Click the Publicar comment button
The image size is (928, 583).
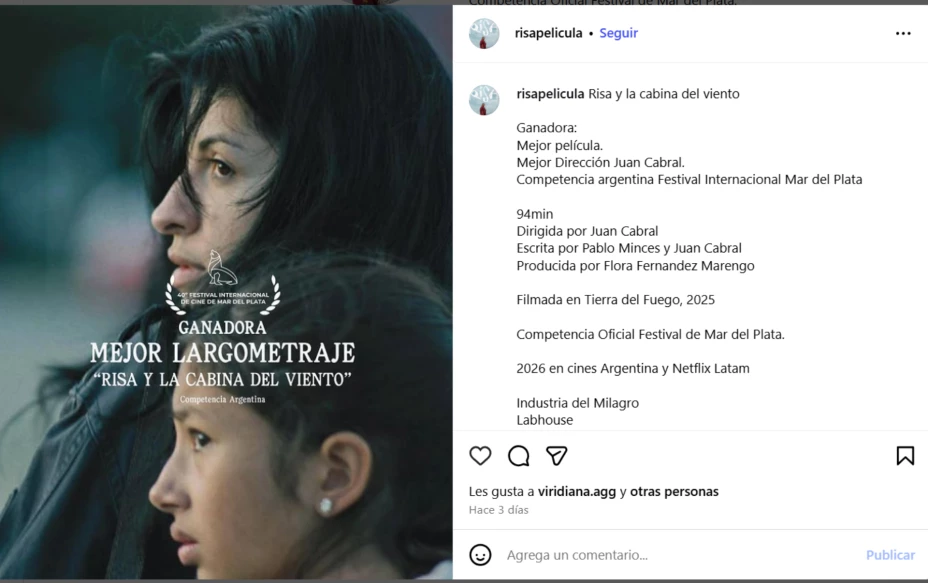click(x=890, y=555)
